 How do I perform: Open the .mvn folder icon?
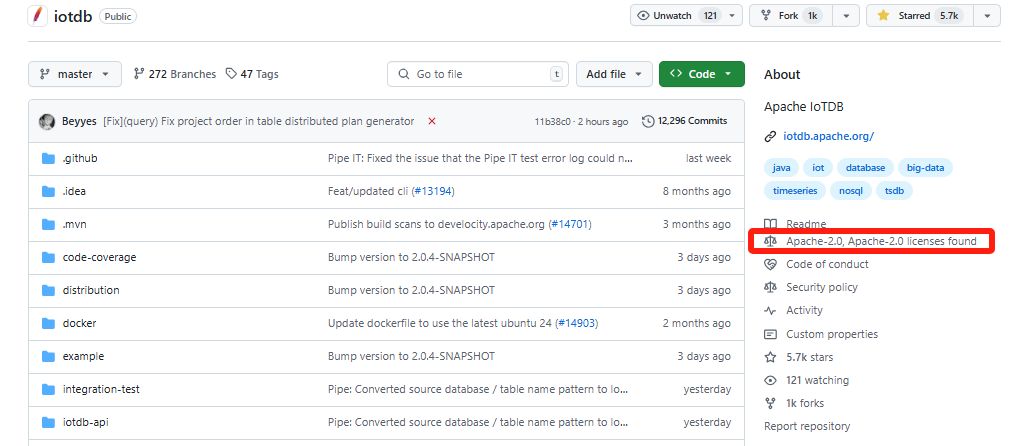pyautogui.click(x=48, y=224)
